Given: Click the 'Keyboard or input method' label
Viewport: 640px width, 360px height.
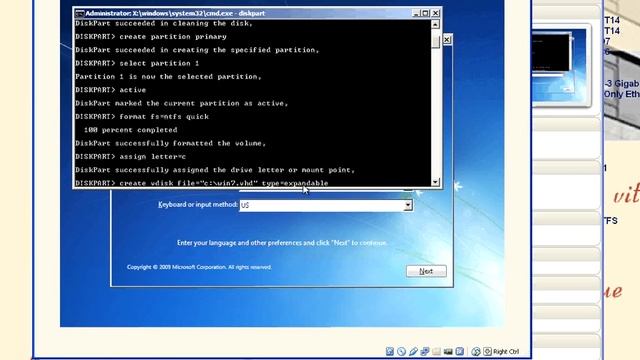Looking at the screenshot, I should tap(198, 204).
